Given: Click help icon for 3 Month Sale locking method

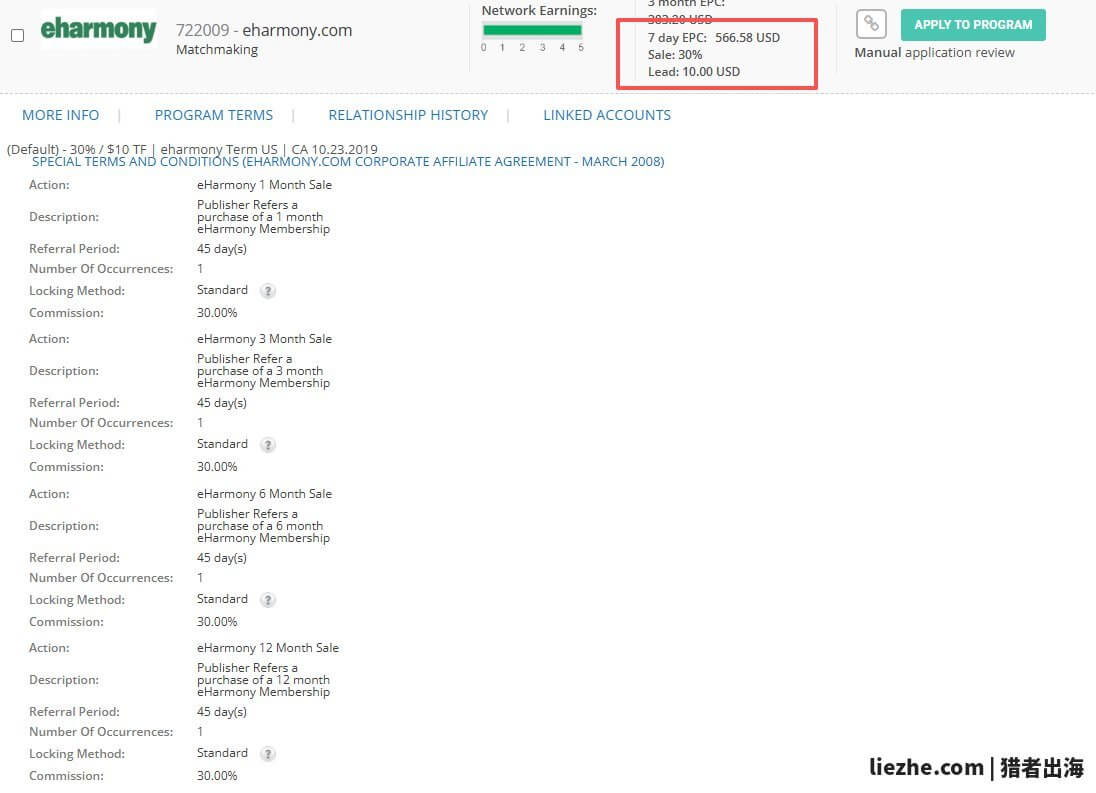Looking at the screenshot, I should (268, 445).
